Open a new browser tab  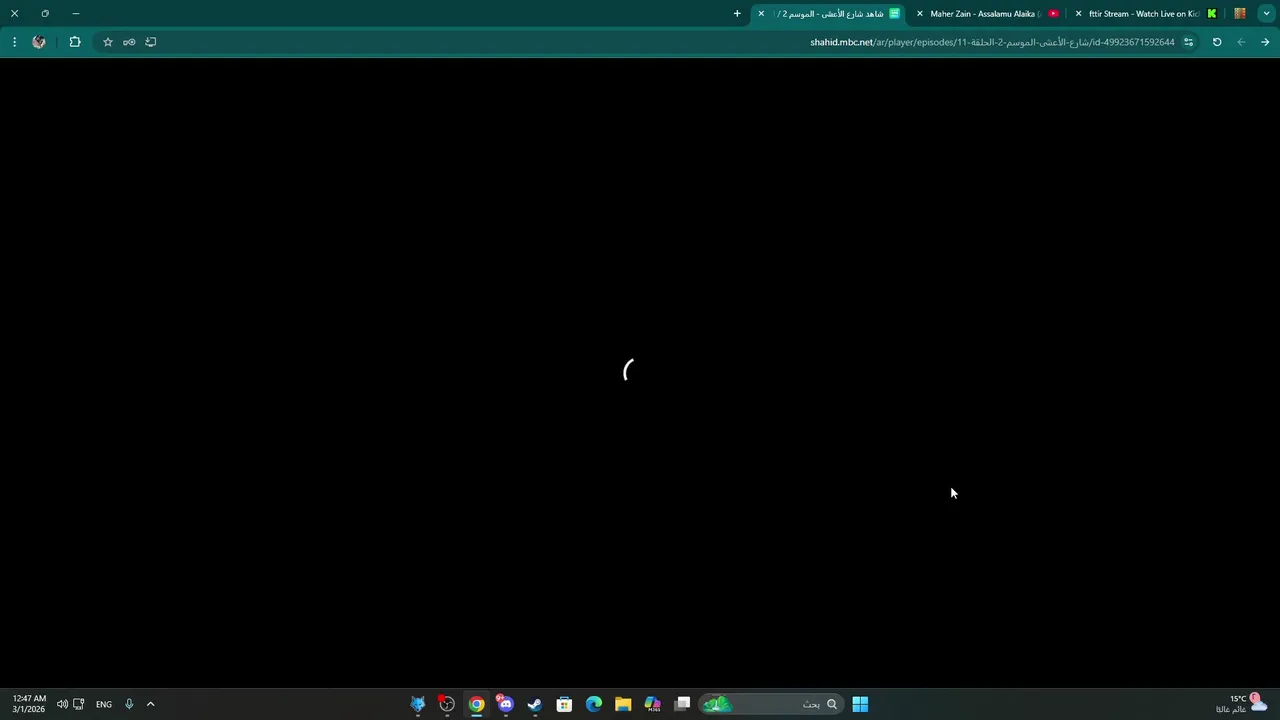point(737,14)
